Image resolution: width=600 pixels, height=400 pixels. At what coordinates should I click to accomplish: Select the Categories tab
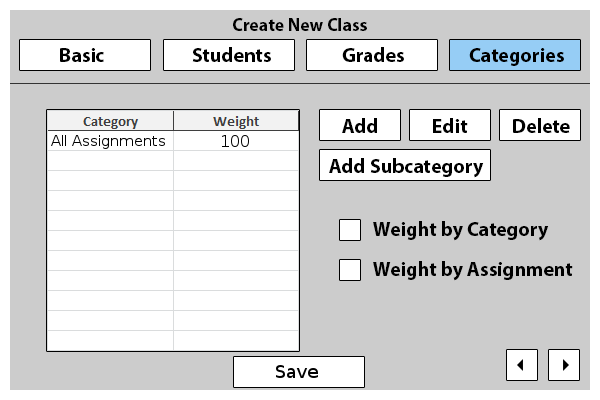(x=515, y=55)
